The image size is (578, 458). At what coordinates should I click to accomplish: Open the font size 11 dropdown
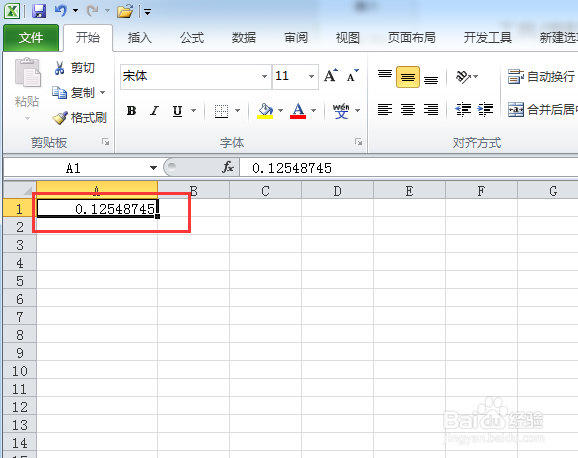311,76
